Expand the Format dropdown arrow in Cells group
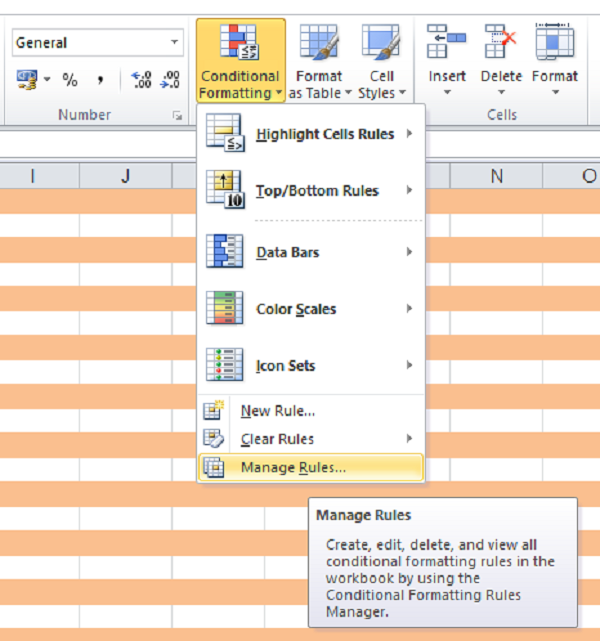 tap(555, 92)
